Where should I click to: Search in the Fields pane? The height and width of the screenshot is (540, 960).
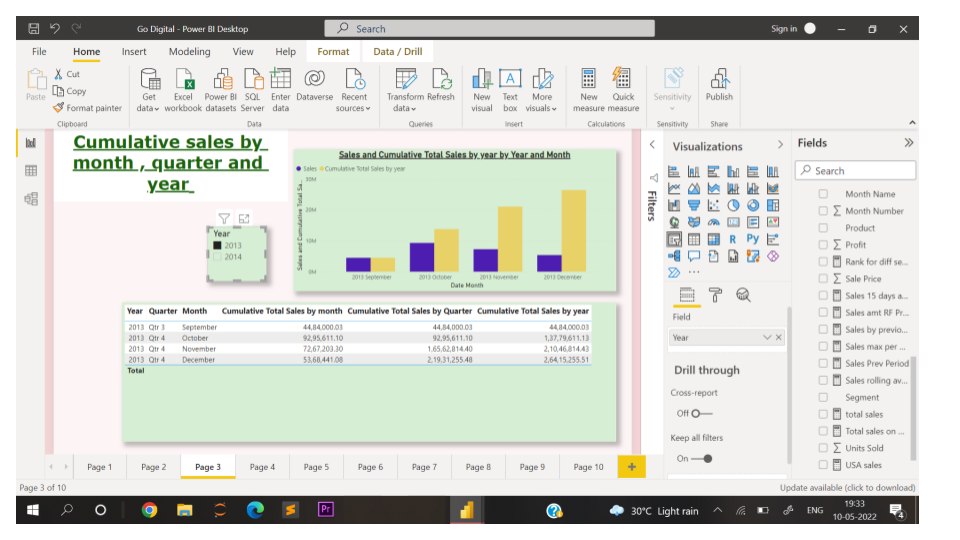tap(855, 170)
